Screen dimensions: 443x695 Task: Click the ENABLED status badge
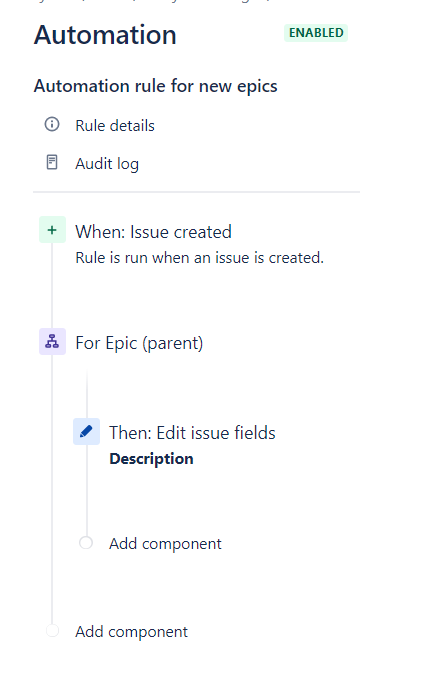click(316, 33)
